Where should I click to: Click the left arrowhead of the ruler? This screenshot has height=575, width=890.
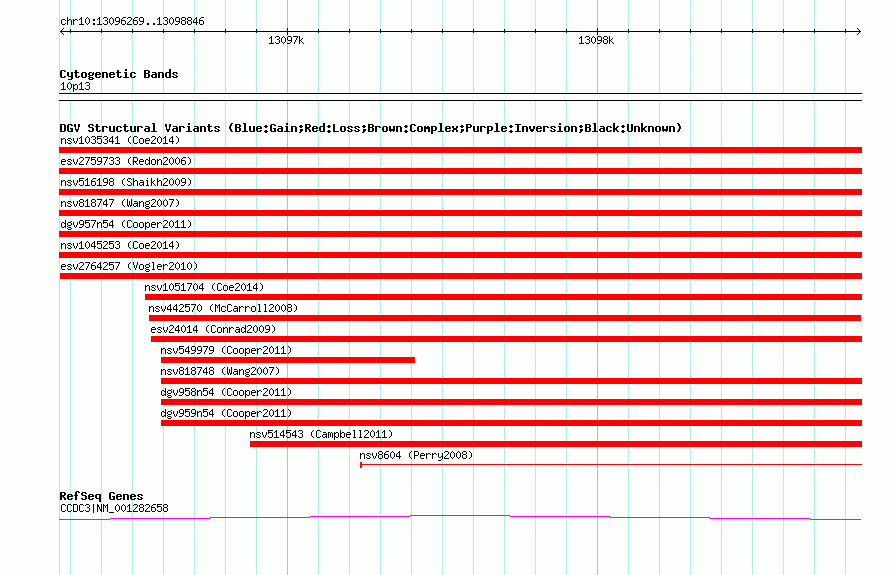[63, 32]
